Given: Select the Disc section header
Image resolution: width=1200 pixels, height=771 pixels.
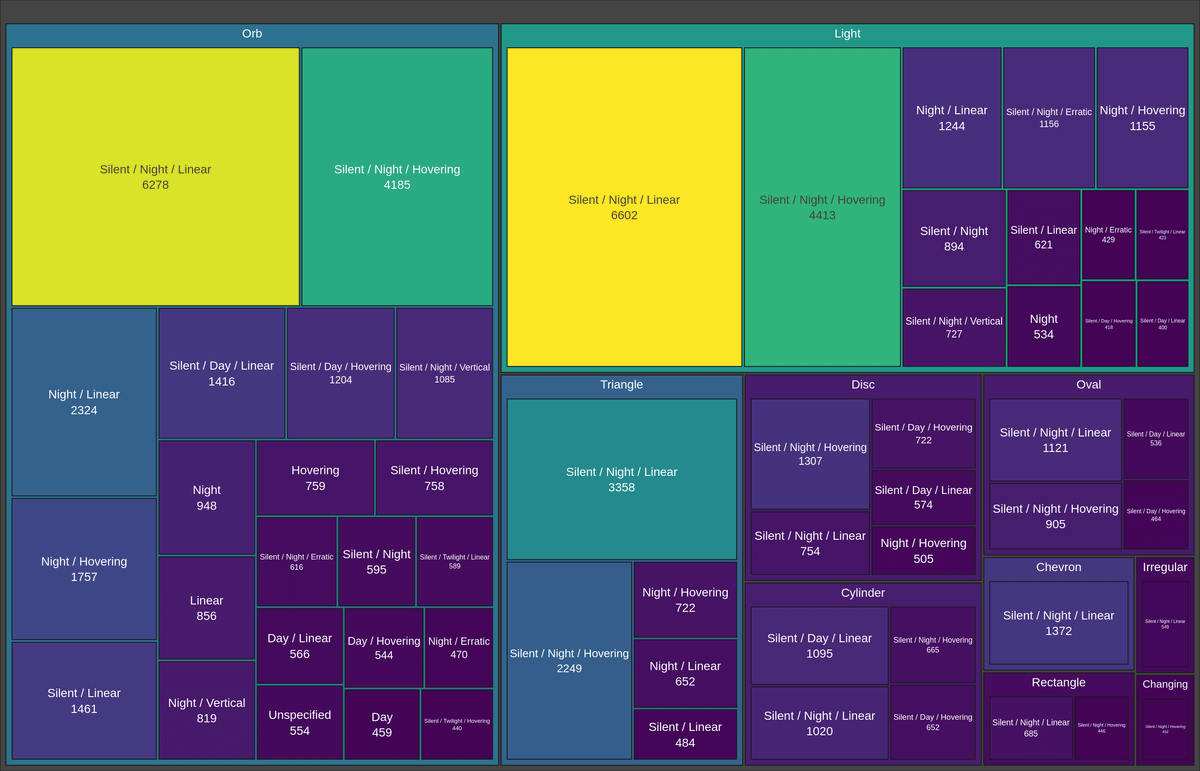Looking at the screenshot, I should (862, 385).
